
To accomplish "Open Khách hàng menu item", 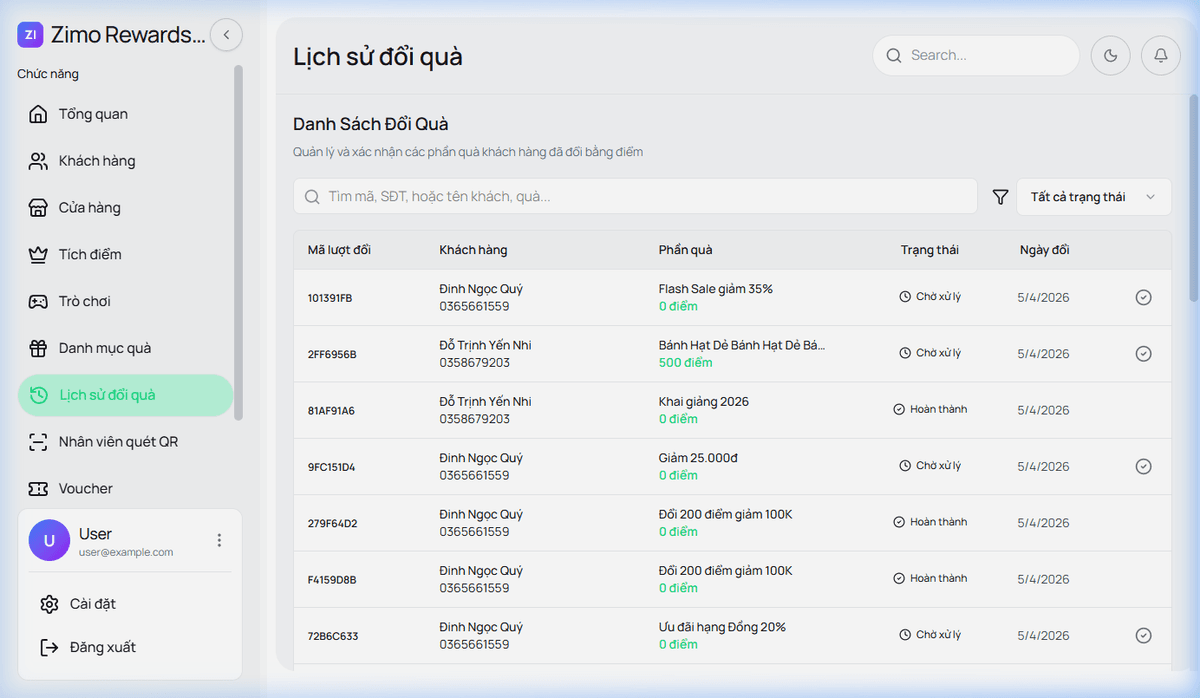I will 96,161.
